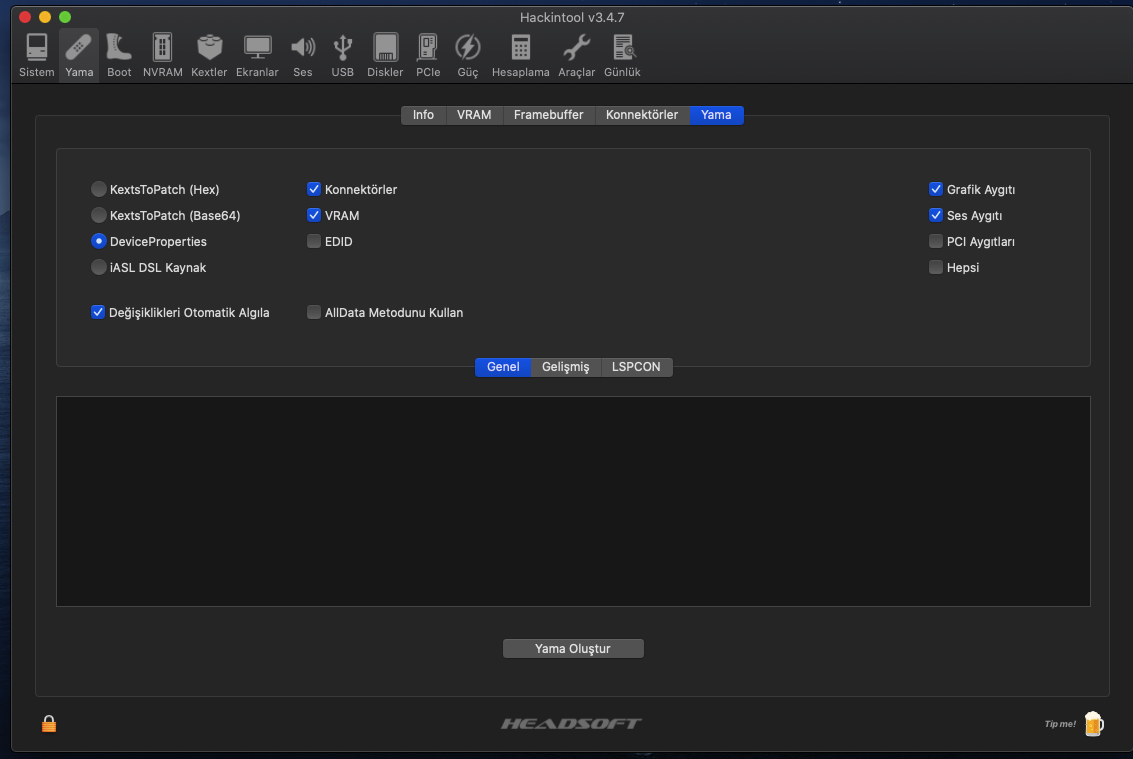This screenshot has height=759, width=1133.
Task: Open the Gelişmiş sub-tab
Action: point(566,367)
